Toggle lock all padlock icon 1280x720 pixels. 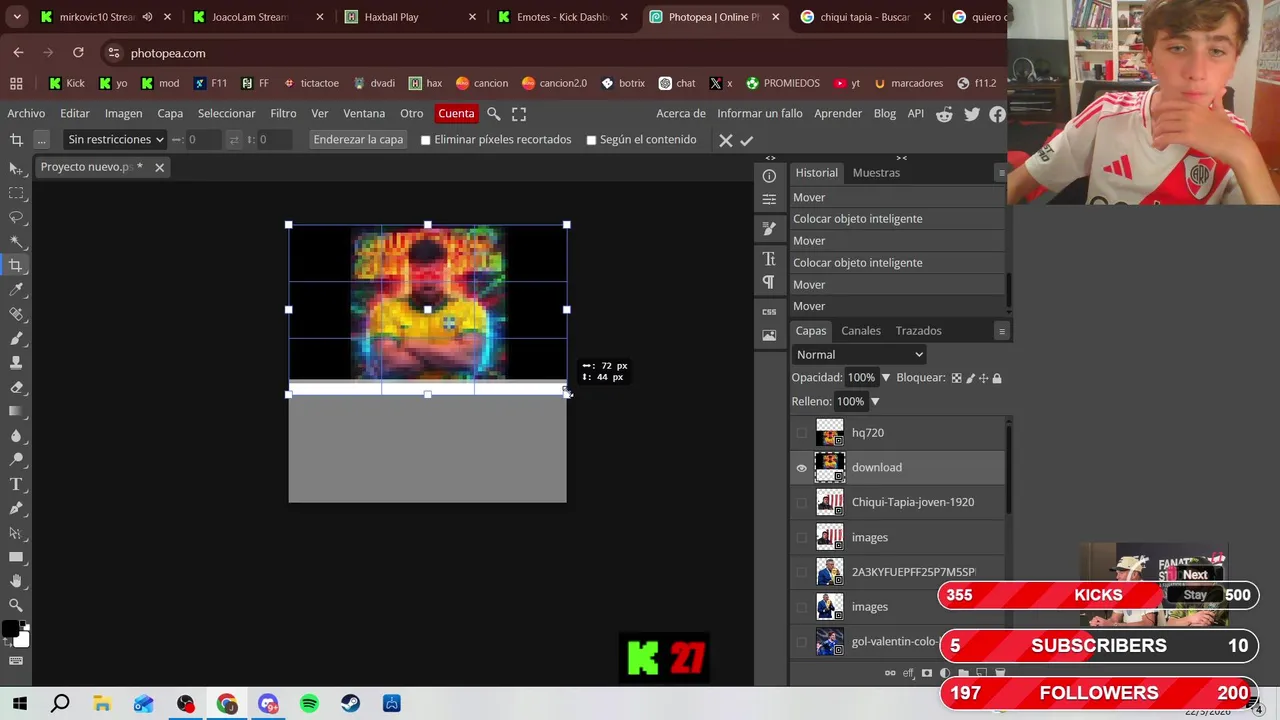[x=997, y=378]
